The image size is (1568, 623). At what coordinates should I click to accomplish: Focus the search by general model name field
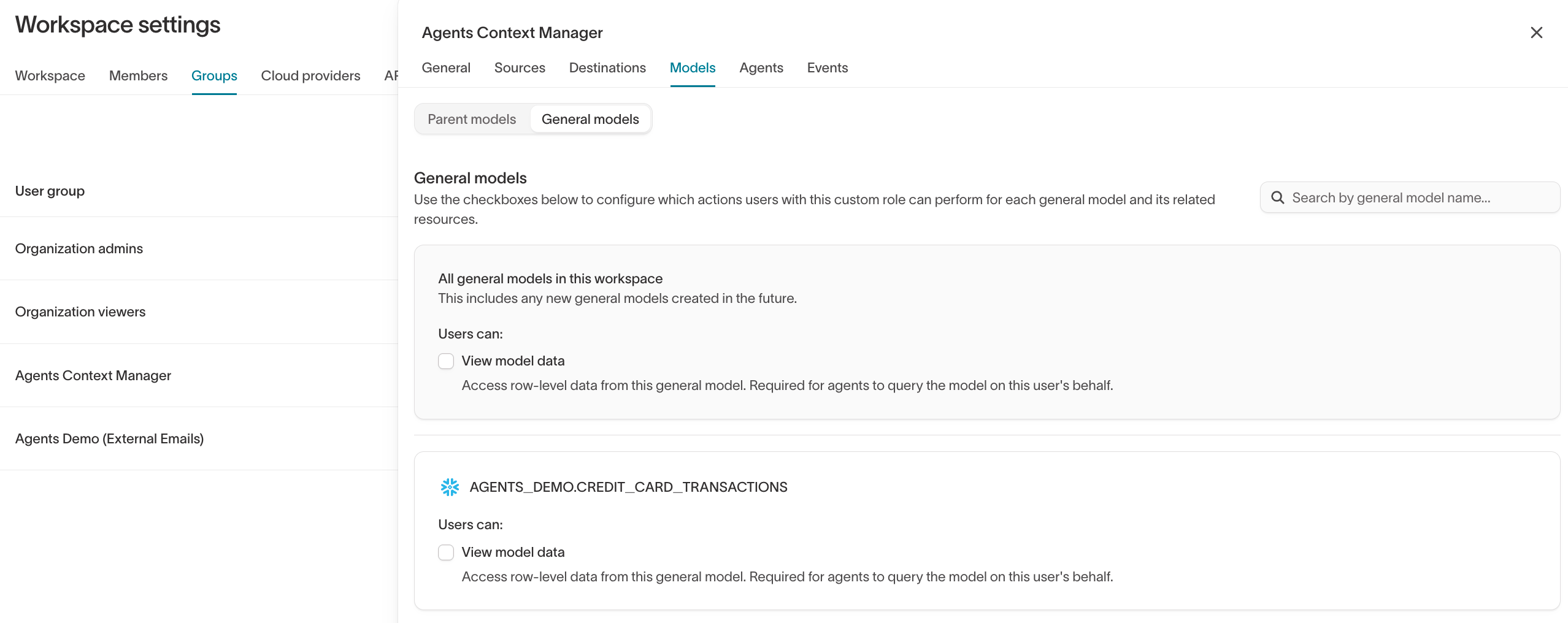tap(1410, 197)
